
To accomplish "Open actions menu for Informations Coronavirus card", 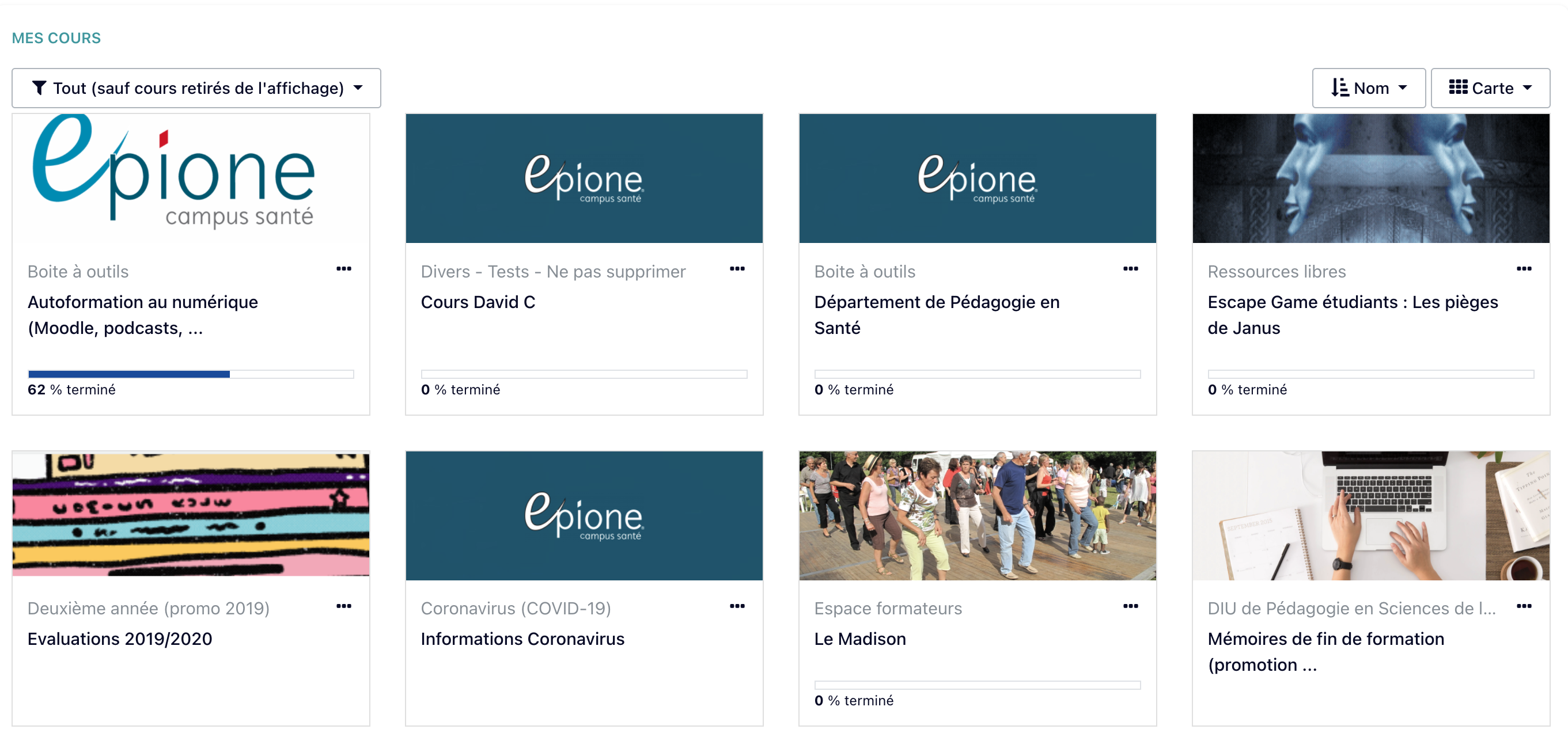I will pyautogui.click(x=737, y=606).
